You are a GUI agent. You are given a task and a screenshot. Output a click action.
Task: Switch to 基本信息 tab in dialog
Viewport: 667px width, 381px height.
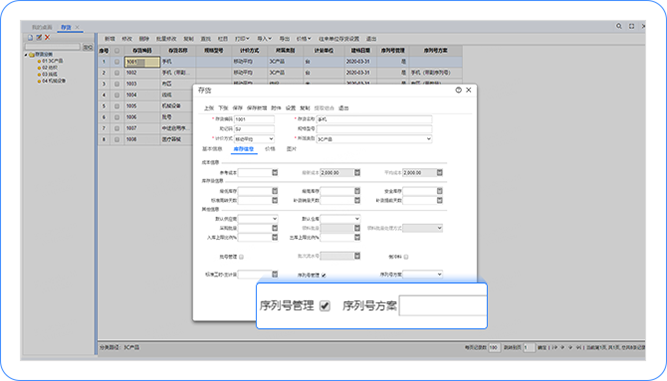point(212,149)
